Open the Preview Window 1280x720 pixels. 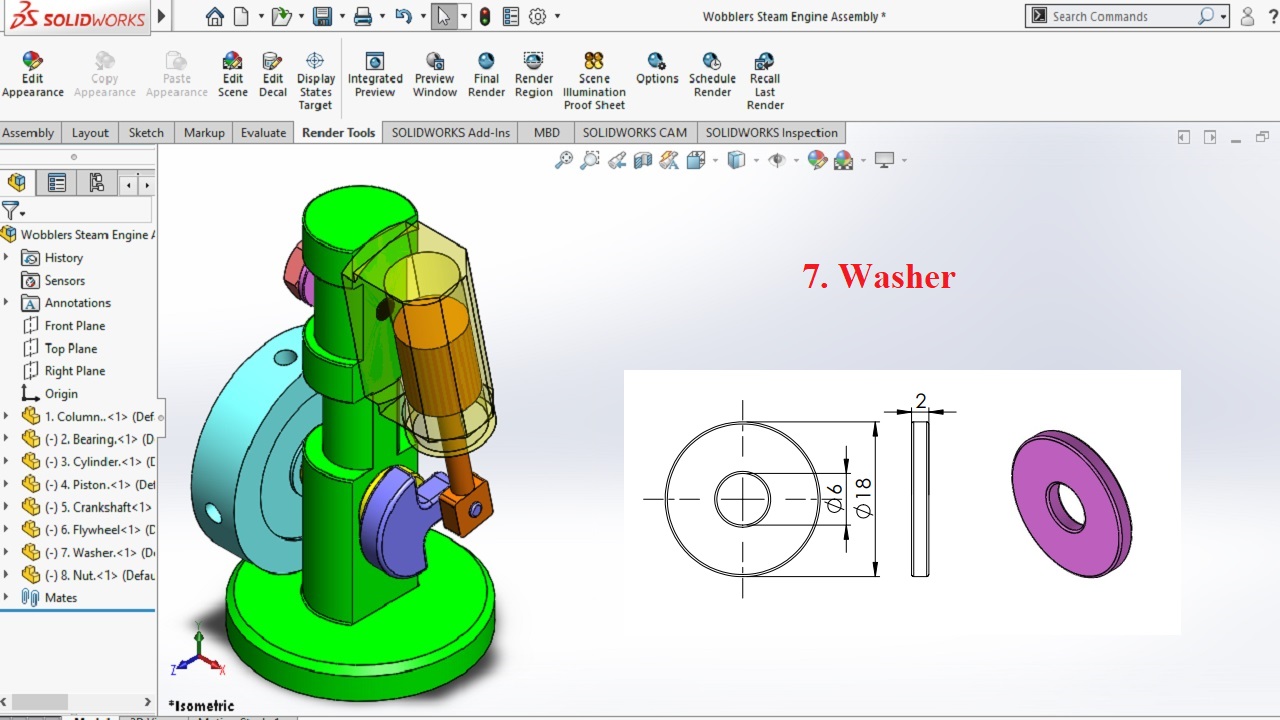click(435, 76)
